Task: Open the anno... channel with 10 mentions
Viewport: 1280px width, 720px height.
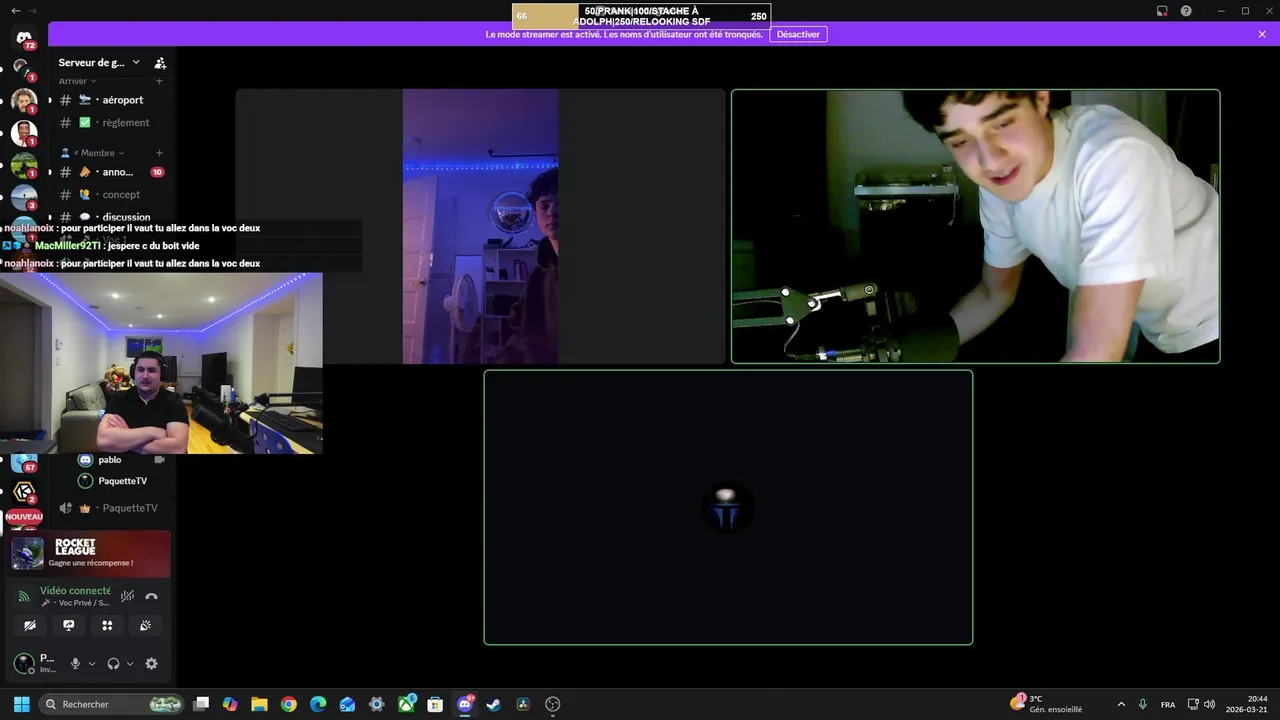Action: coord(110,172)
